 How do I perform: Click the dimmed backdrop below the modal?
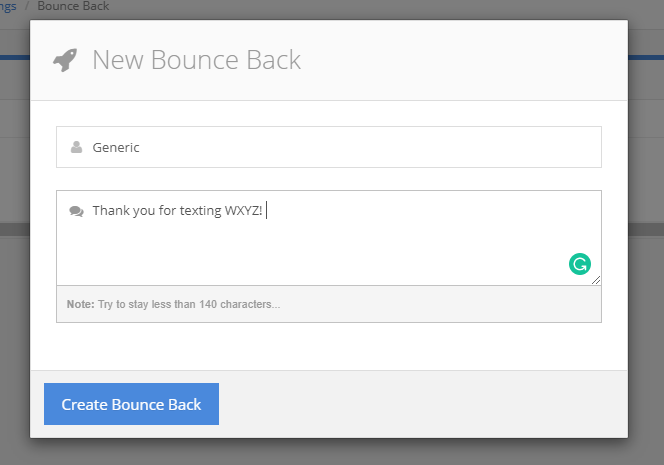330,452
